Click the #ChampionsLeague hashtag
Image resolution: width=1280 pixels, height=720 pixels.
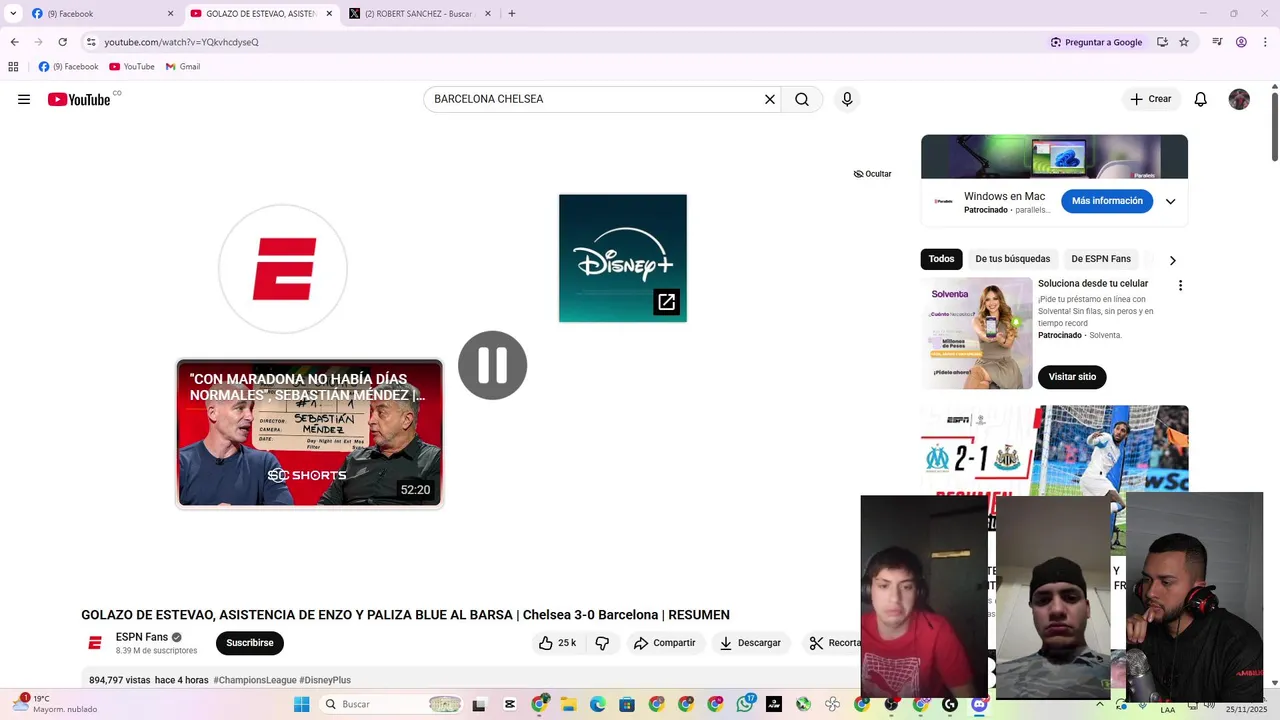pos(255,680)
